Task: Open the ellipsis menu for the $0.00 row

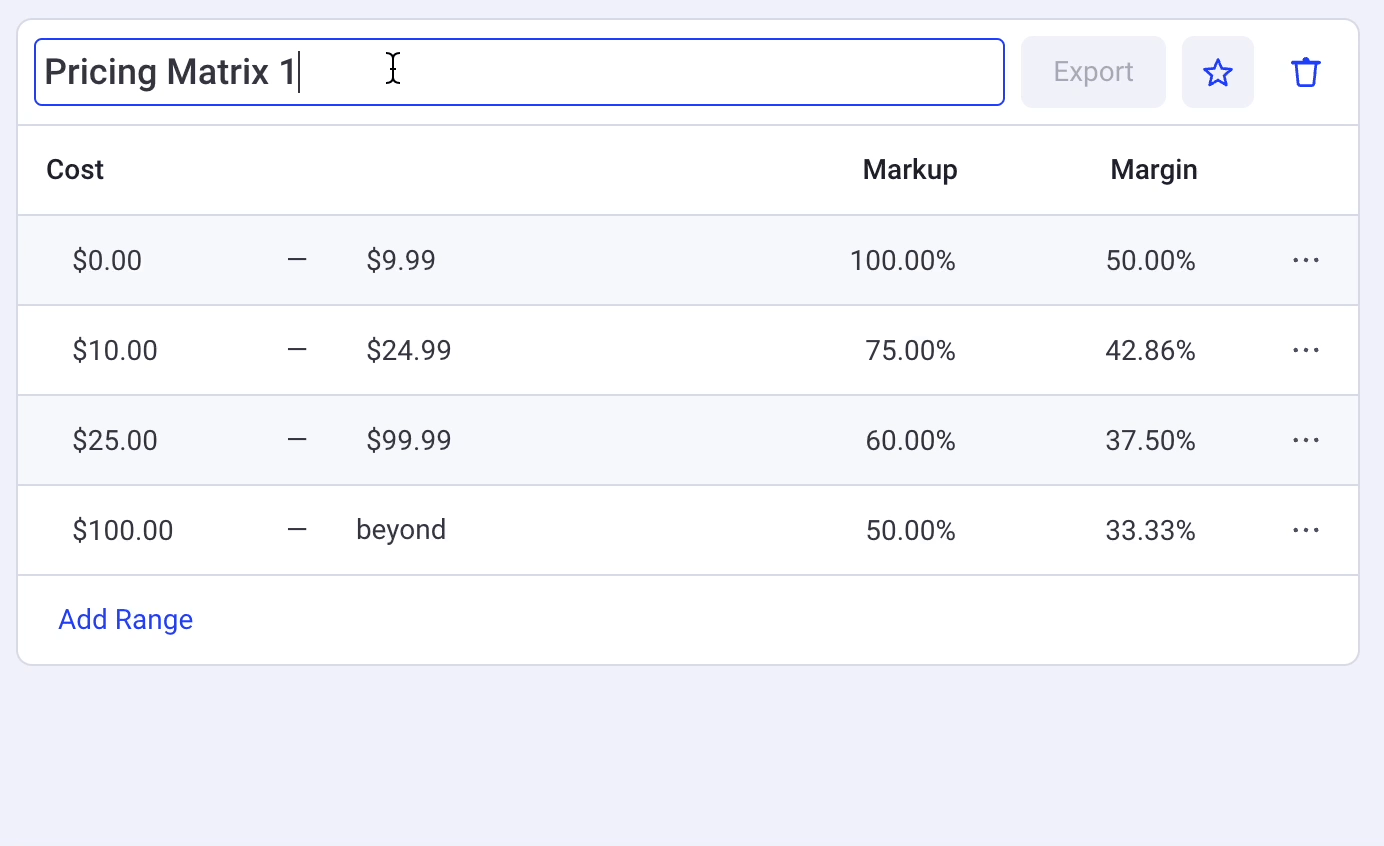Action: pos(1306,260)
